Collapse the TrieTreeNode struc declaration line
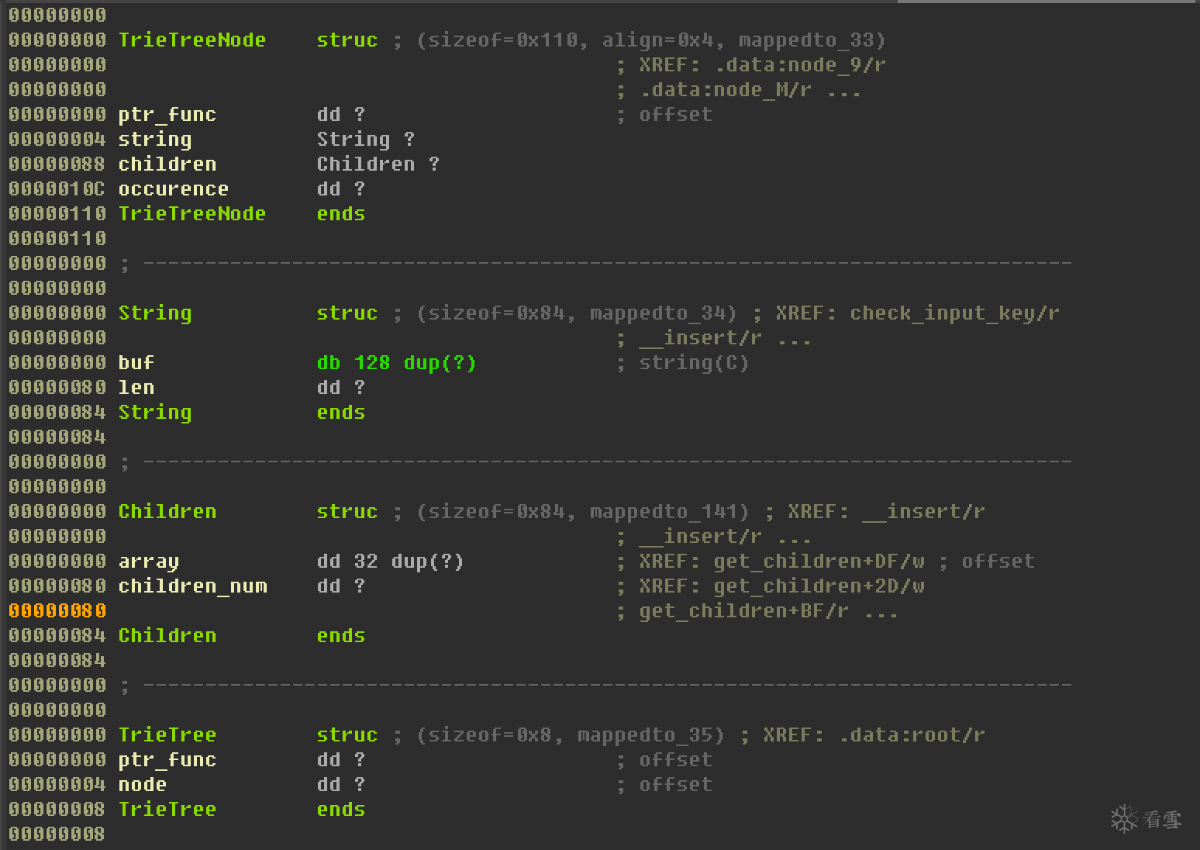This screenshot has height=850, width=1200. click(x=192, y=40)
